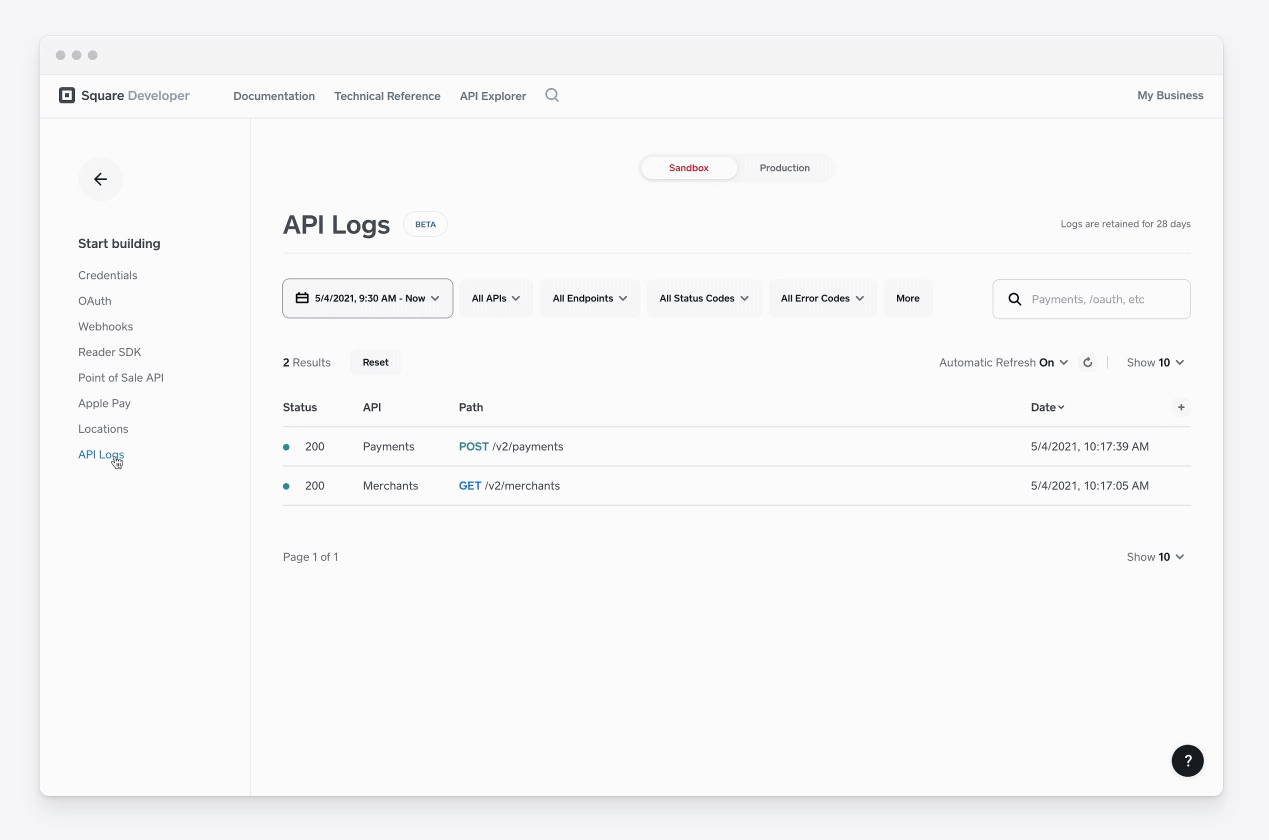Image resolution: width=1269 pixels, height=840 pixels.
Task: Open Technical Reference in top navigation
Action: [387, 96]
